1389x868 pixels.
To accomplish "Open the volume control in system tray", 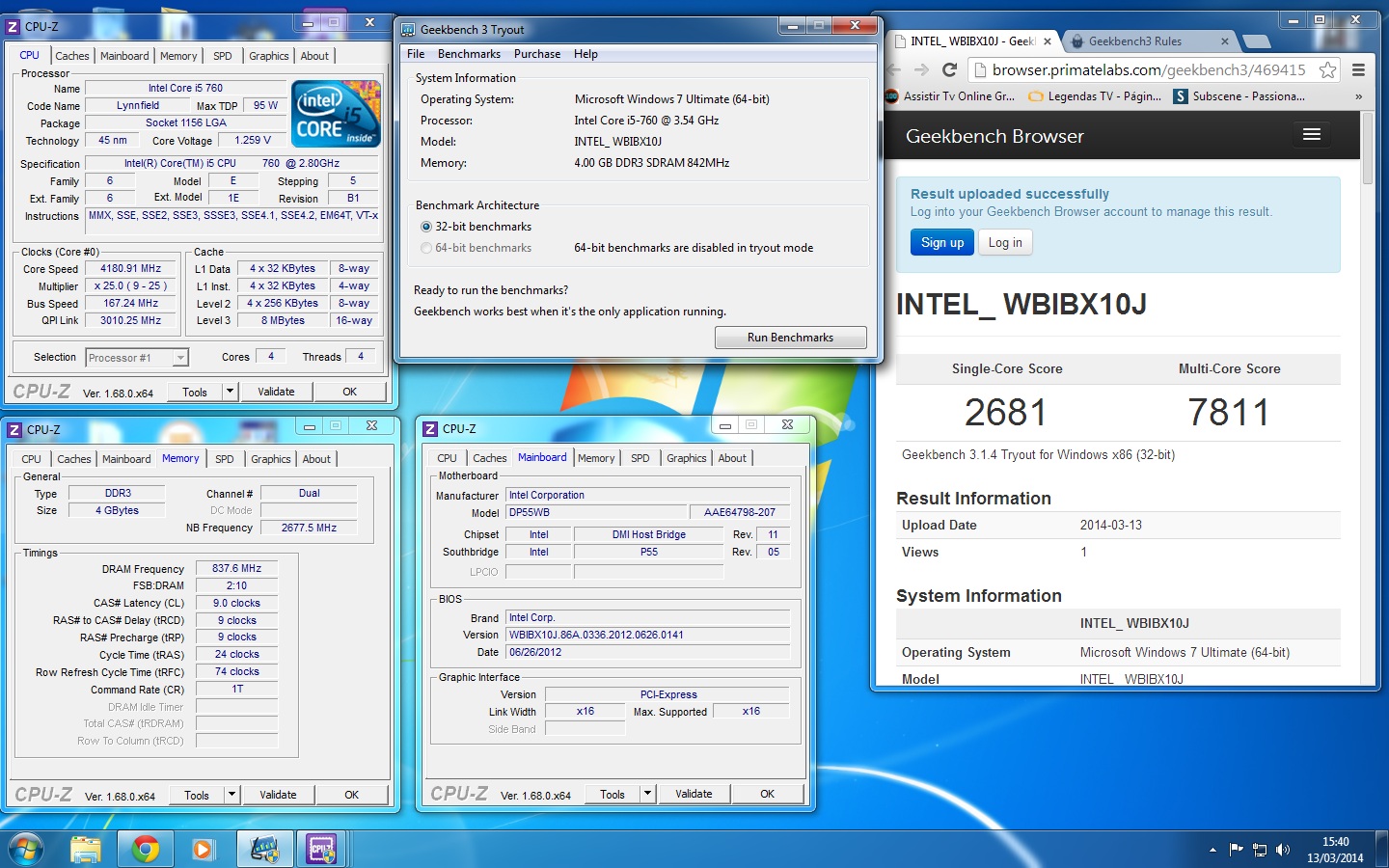I will click(1283, 850).
